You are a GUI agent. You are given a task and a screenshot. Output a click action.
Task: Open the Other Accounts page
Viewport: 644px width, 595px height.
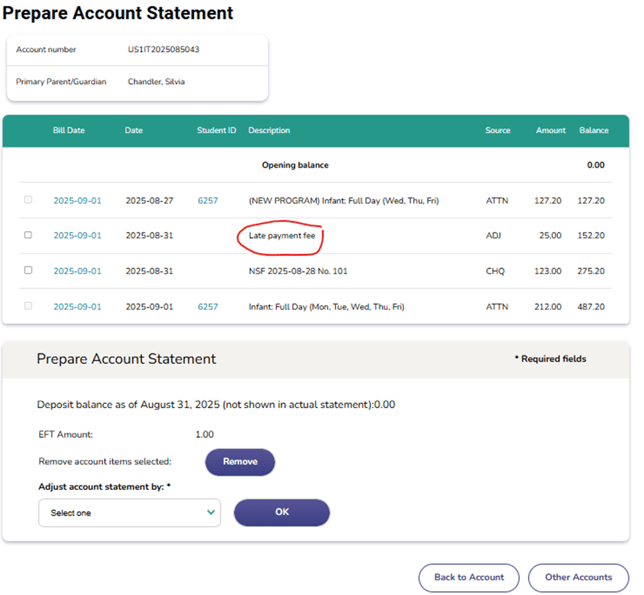click(578, 577)
